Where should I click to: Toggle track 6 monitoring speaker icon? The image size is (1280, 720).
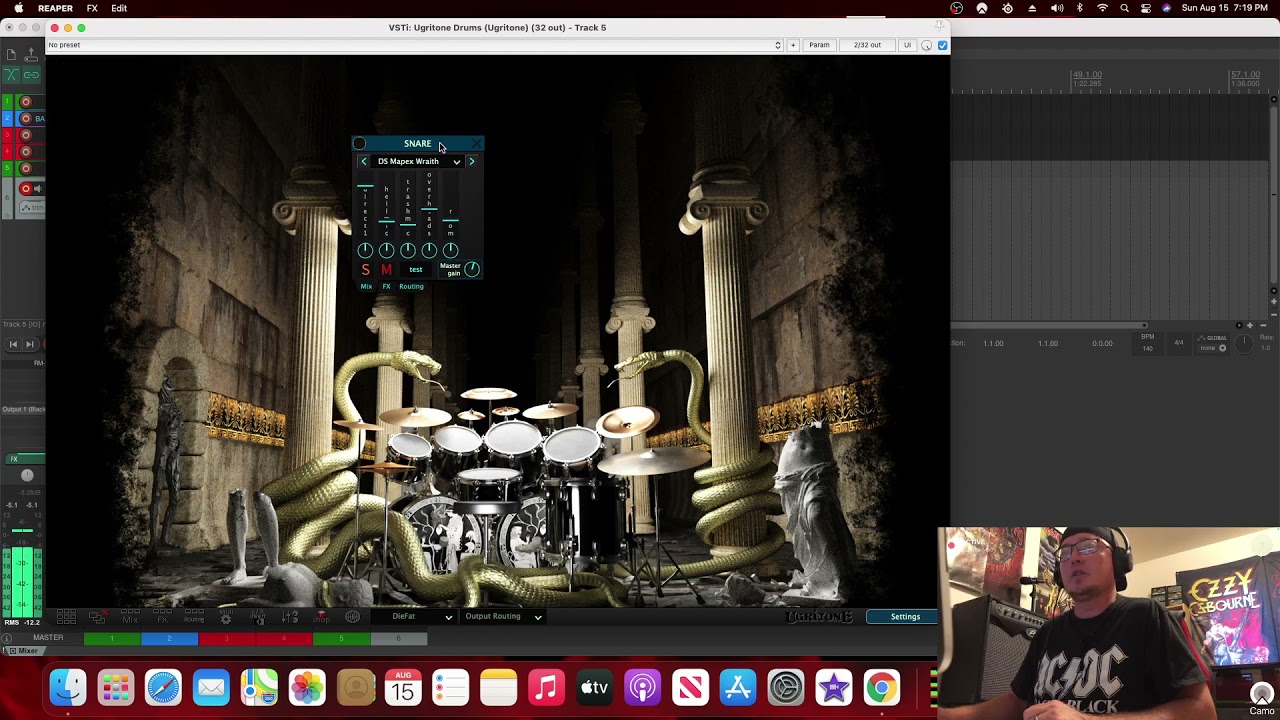click(37, 188)
